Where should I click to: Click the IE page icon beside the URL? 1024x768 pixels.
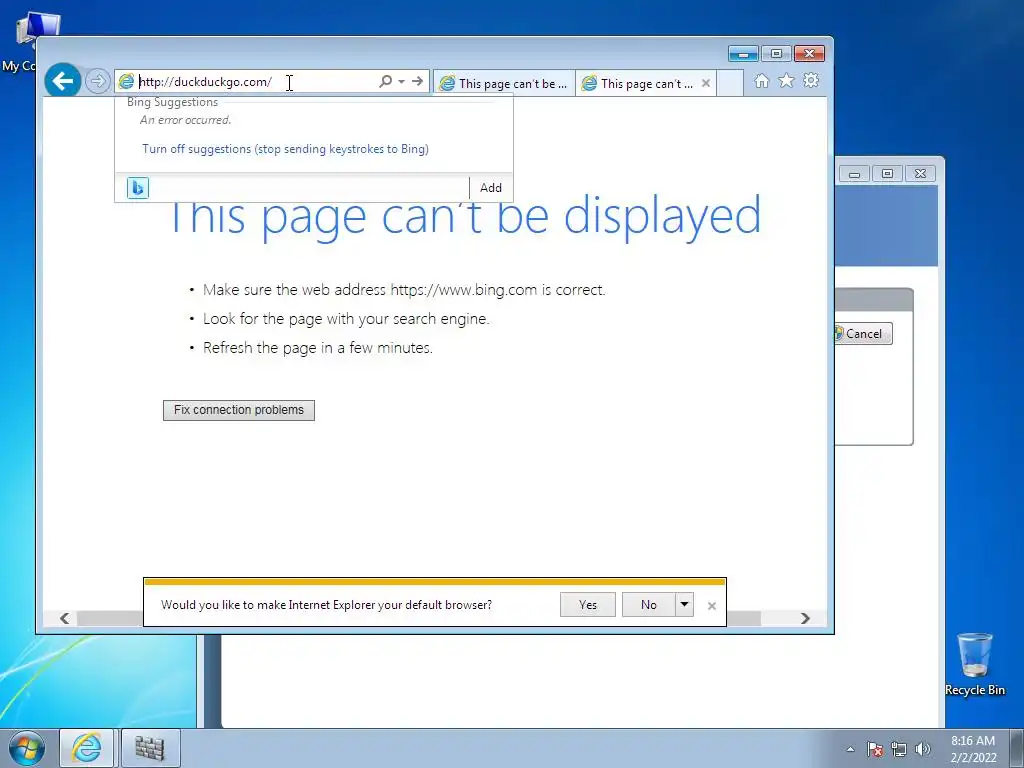pyautogui.click(x=126, y=82)
